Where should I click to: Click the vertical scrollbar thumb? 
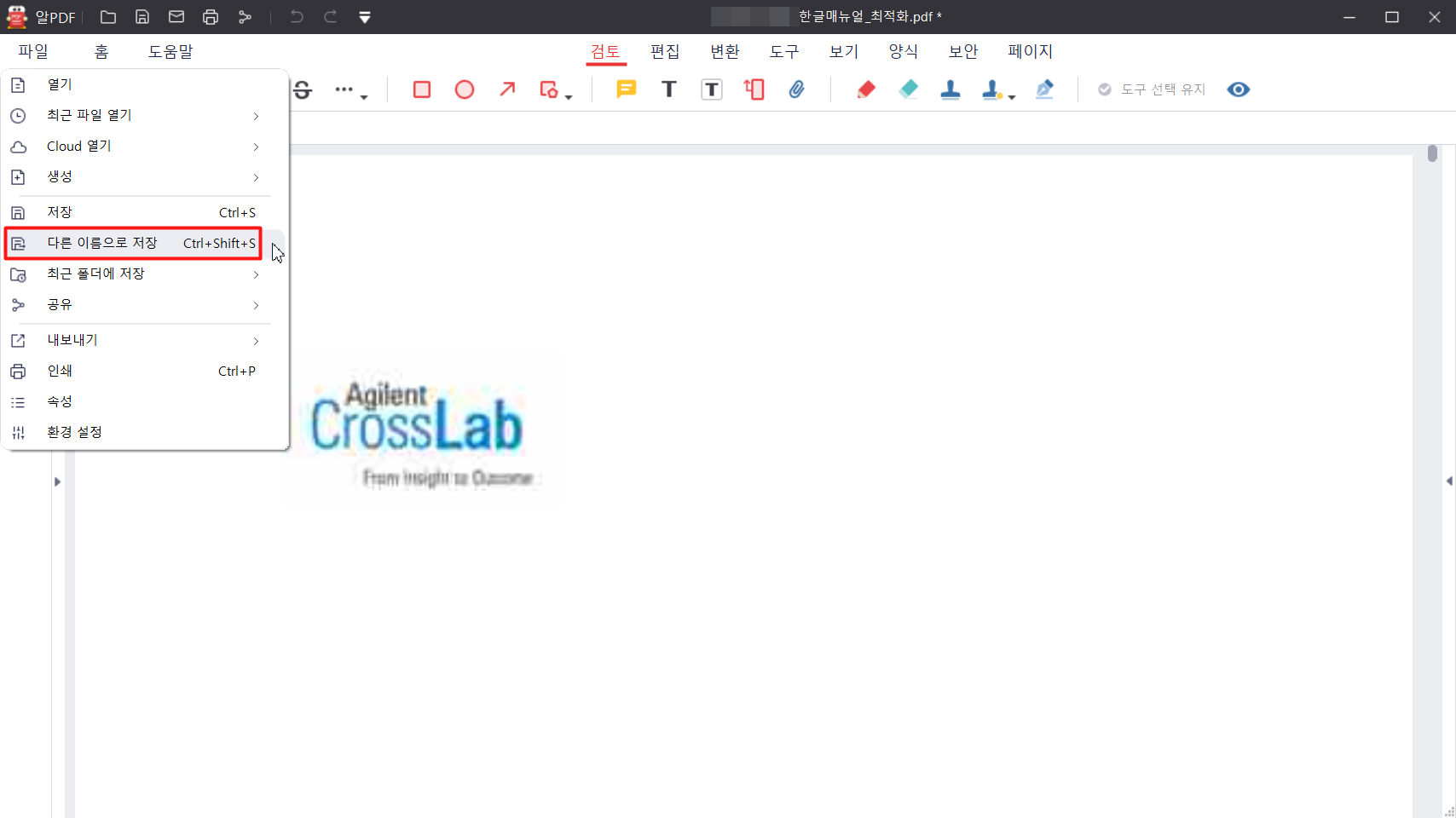tap(1432, 153)
